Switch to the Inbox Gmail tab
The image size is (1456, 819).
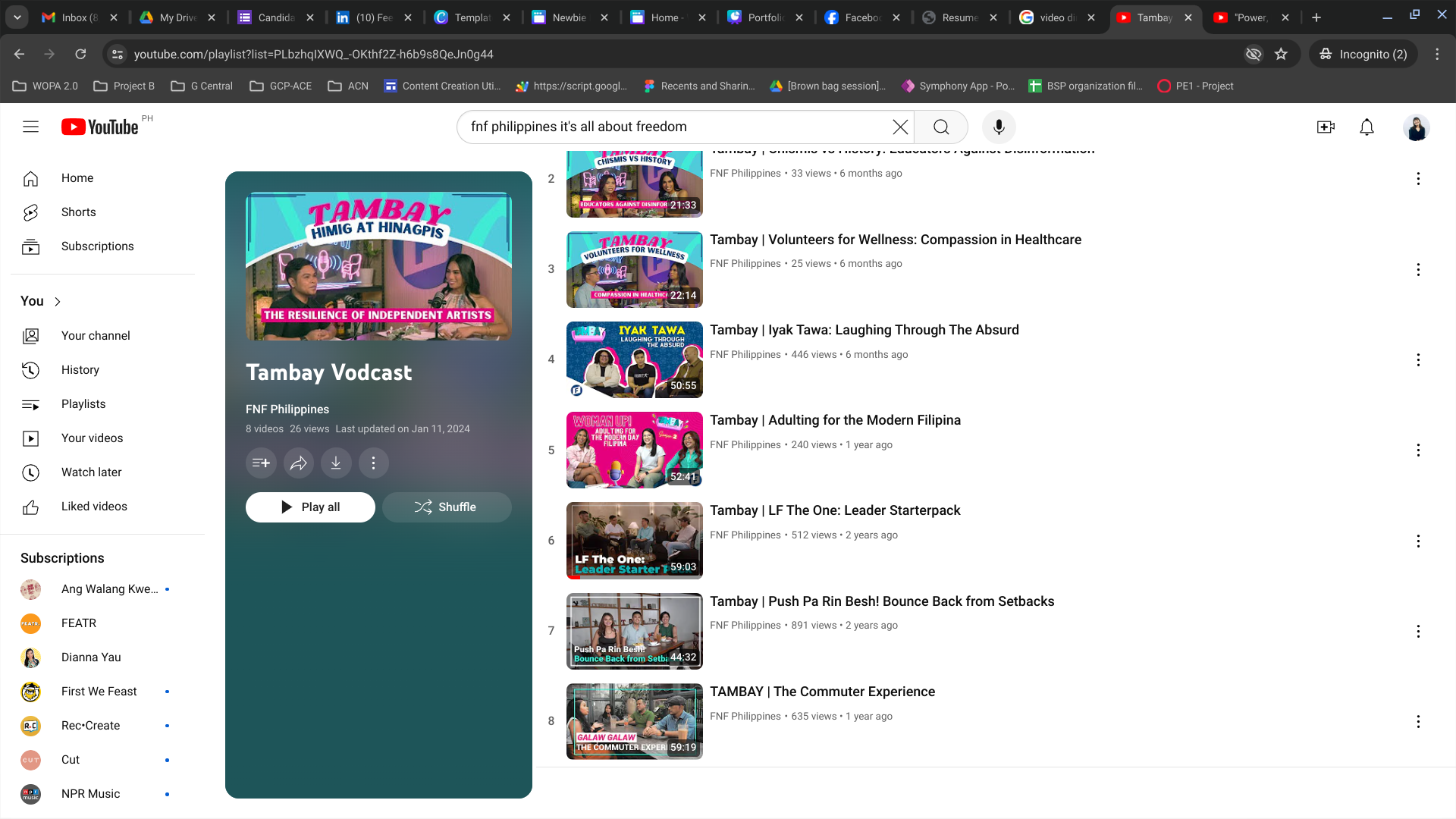tap(79, 17)
